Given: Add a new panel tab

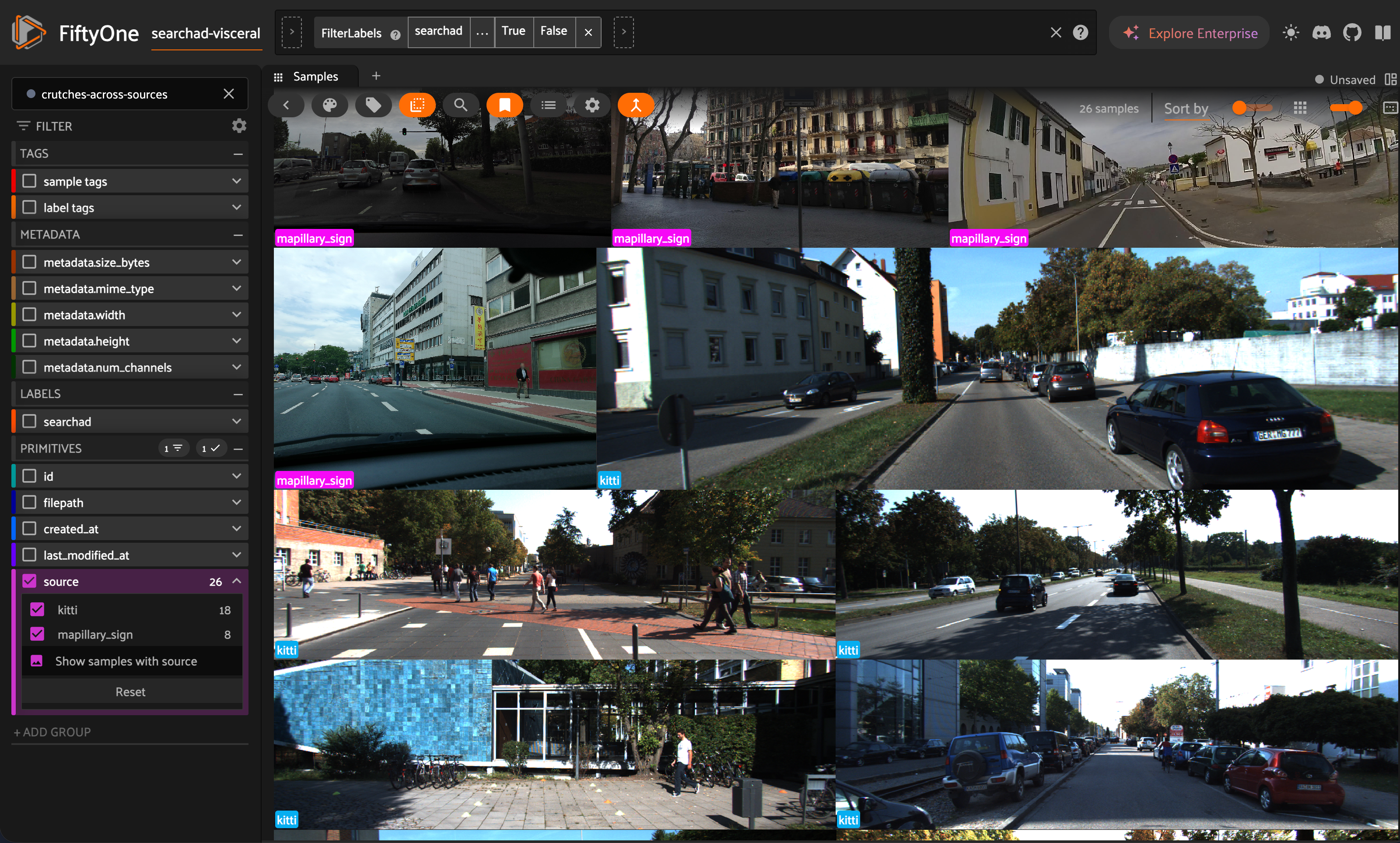Looking at the screenshot, I should coord(376,76).
